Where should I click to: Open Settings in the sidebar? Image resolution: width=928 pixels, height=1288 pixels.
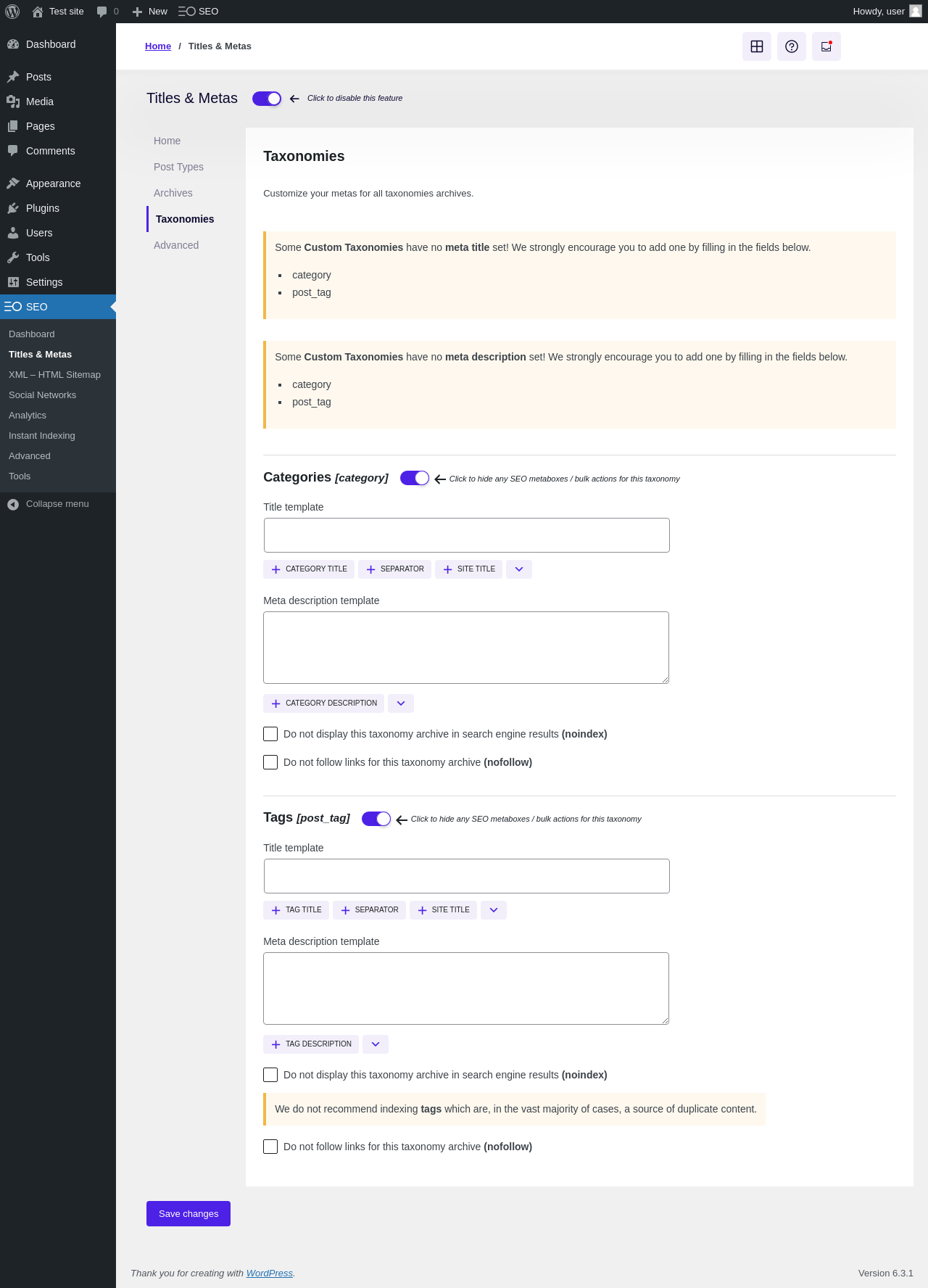pyautogui.click(x=58, y=282)
